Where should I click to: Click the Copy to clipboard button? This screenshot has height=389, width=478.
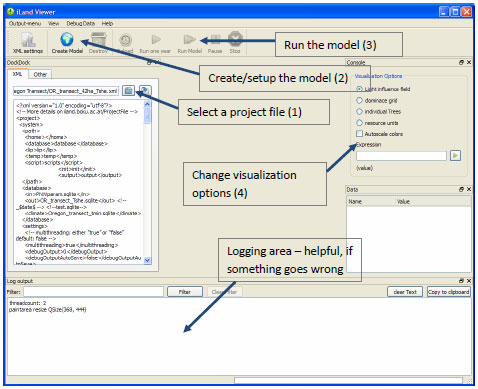point(449,292)
